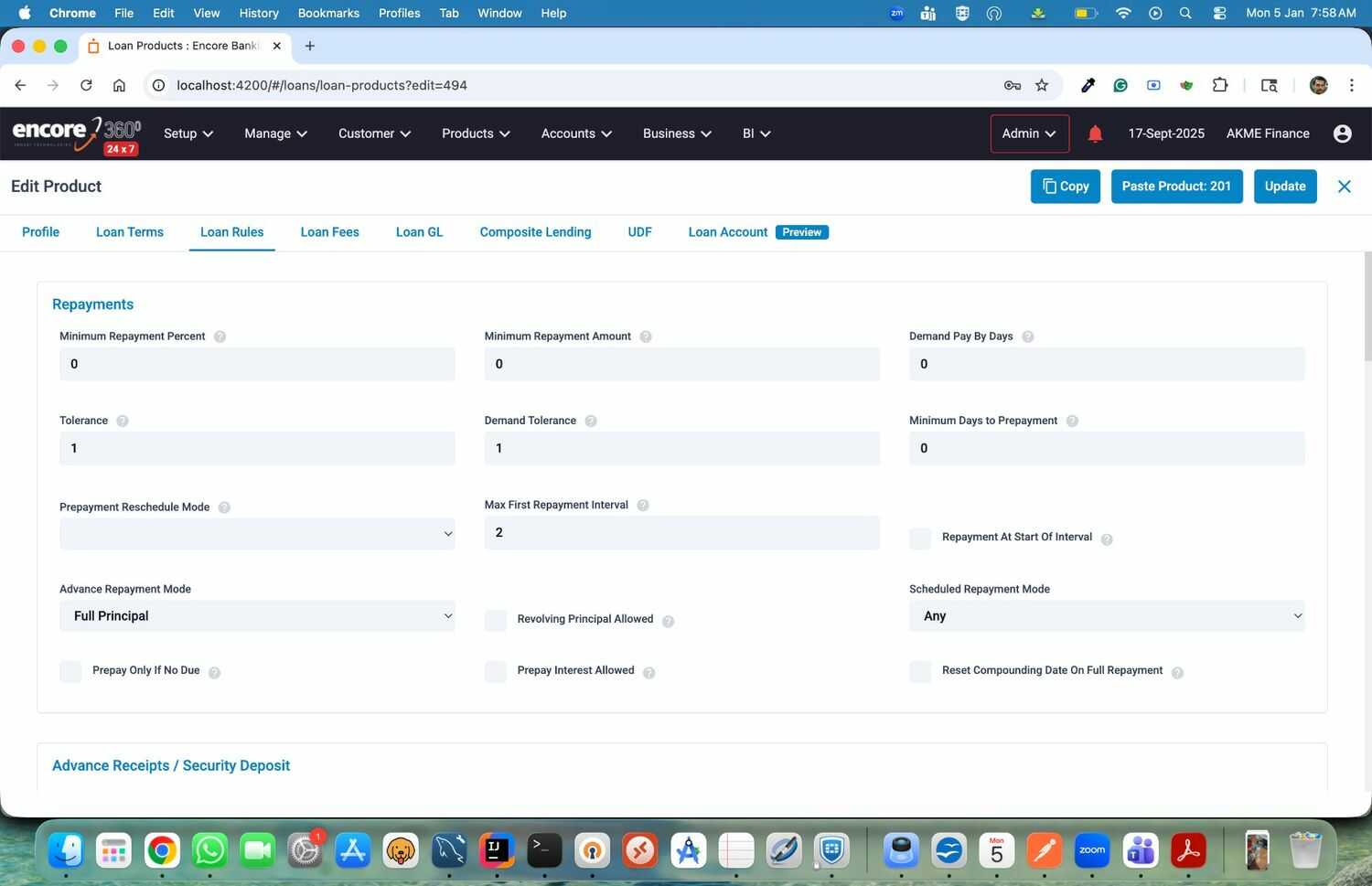Toggle Revolving Principal Allowed checkbox
The width and height of the screenshot is (1372, 886).
tap(496, 621)
